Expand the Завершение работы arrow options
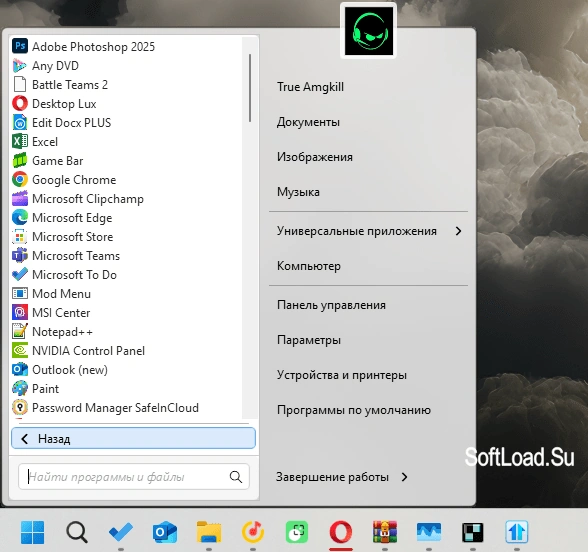588x552 pixels. (x=404, y=477)
